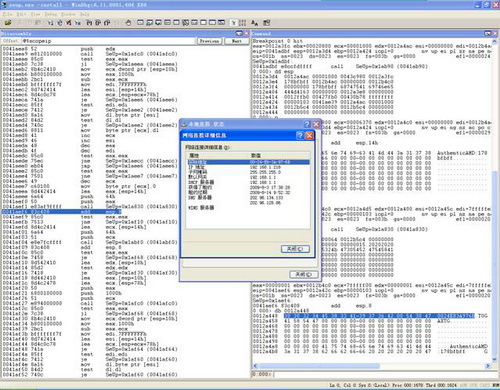Screen dimensions: 500x390
Task: Click Command window horizontal scrollbar thumb
Action: tap(319, 366)
